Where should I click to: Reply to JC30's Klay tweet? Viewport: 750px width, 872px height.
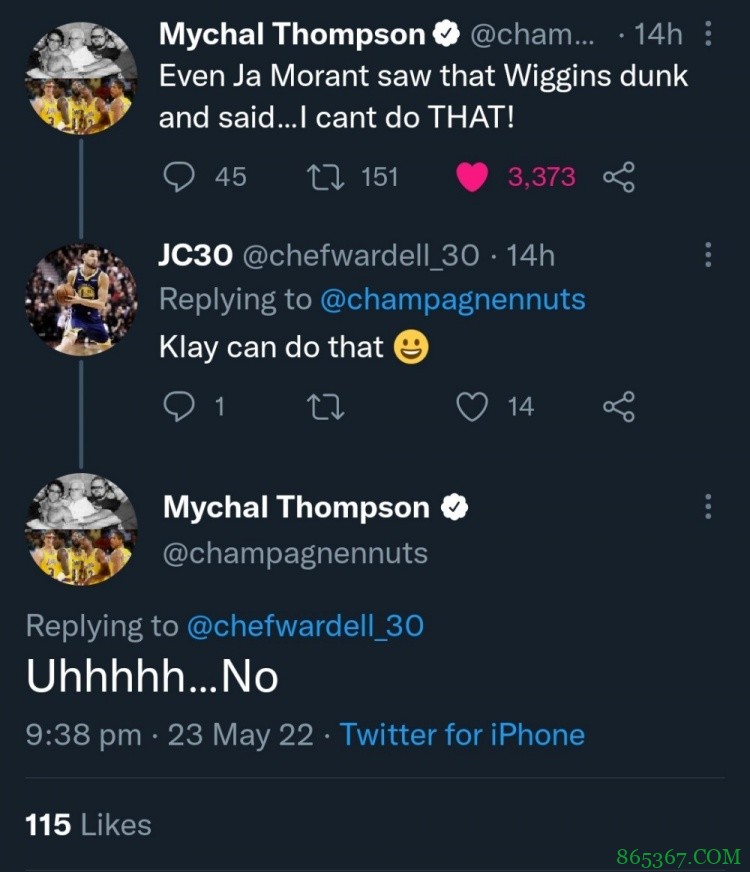[179, 406]
